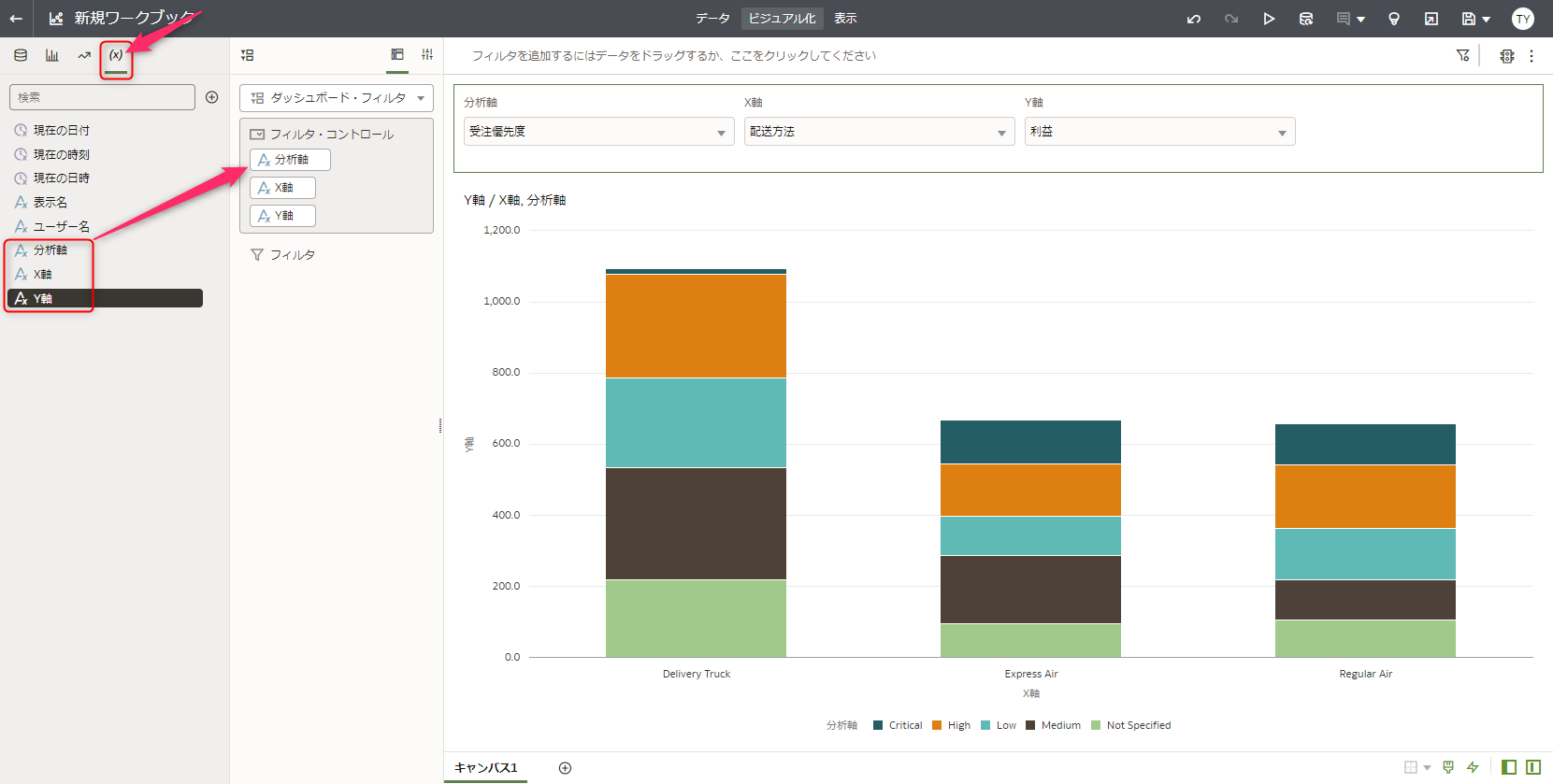
Task: Click the Express Air axis label
Action: tap(1031, 674)
